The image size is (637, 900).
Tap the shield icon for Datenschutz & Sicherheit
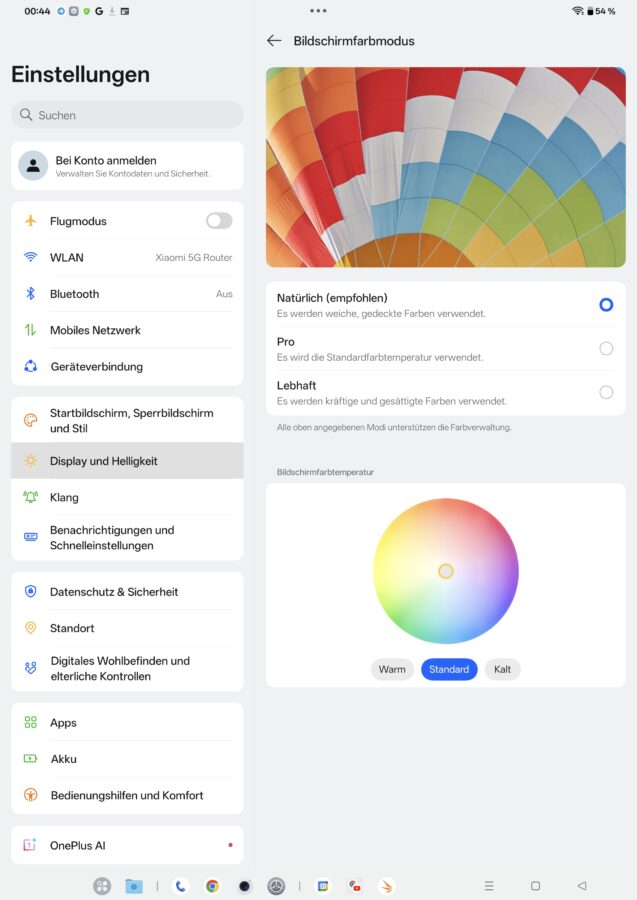[x=30, y=591]
